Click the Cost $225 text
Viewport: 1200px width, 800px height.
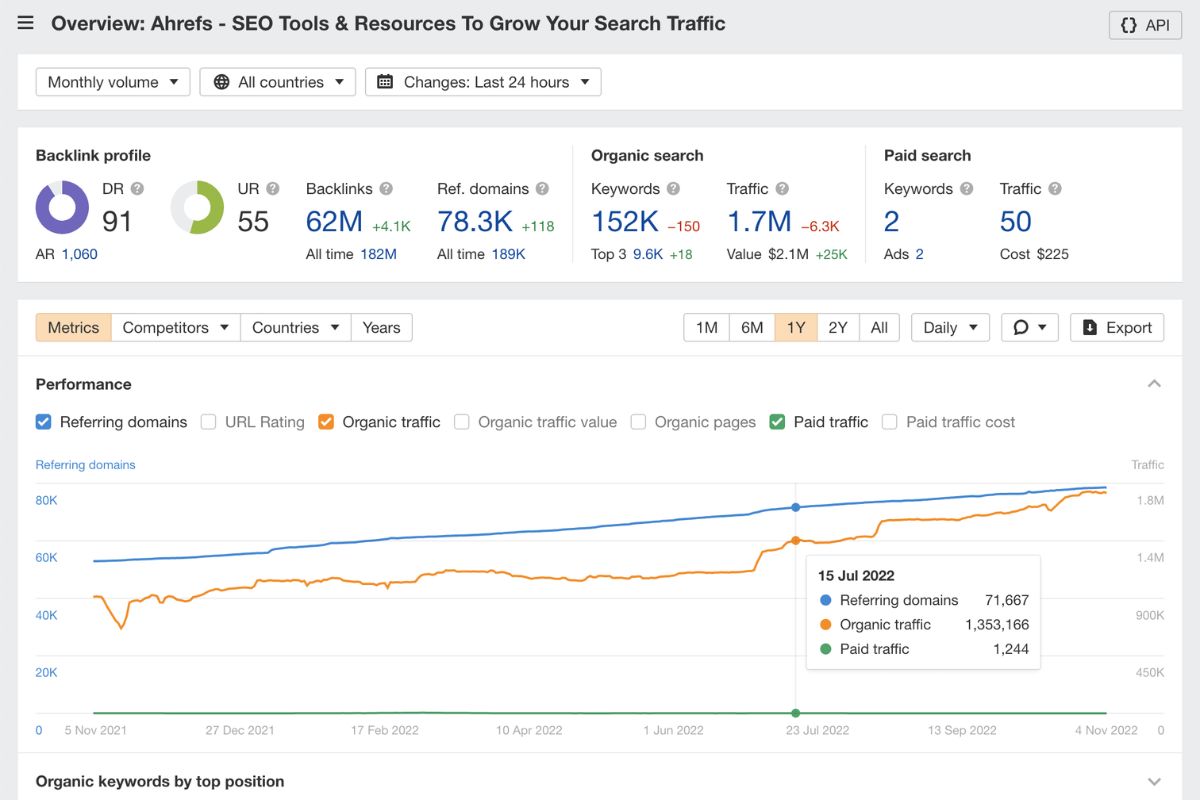[x=1034, y=254]
